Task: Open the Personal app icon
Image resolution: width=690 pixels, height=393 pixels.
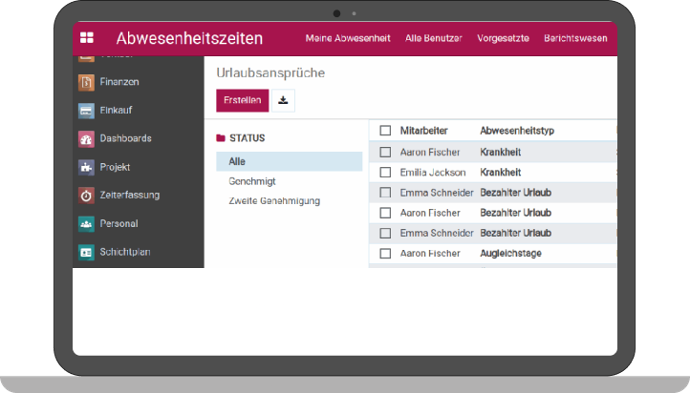Action: tap(86, 224)
